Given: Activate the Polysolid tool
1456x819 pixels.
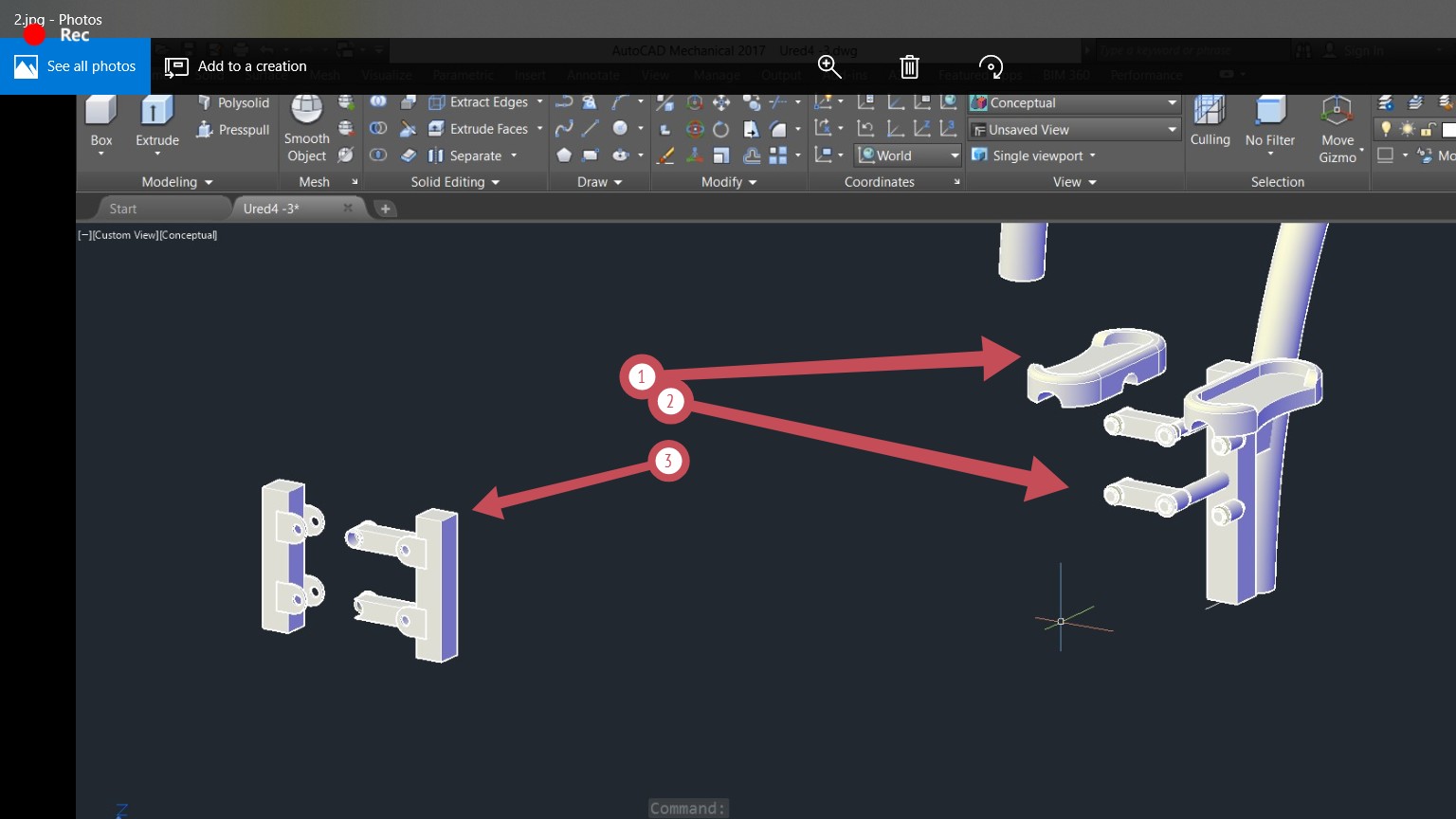Looking at the screenshot, I should click(233, 102).
